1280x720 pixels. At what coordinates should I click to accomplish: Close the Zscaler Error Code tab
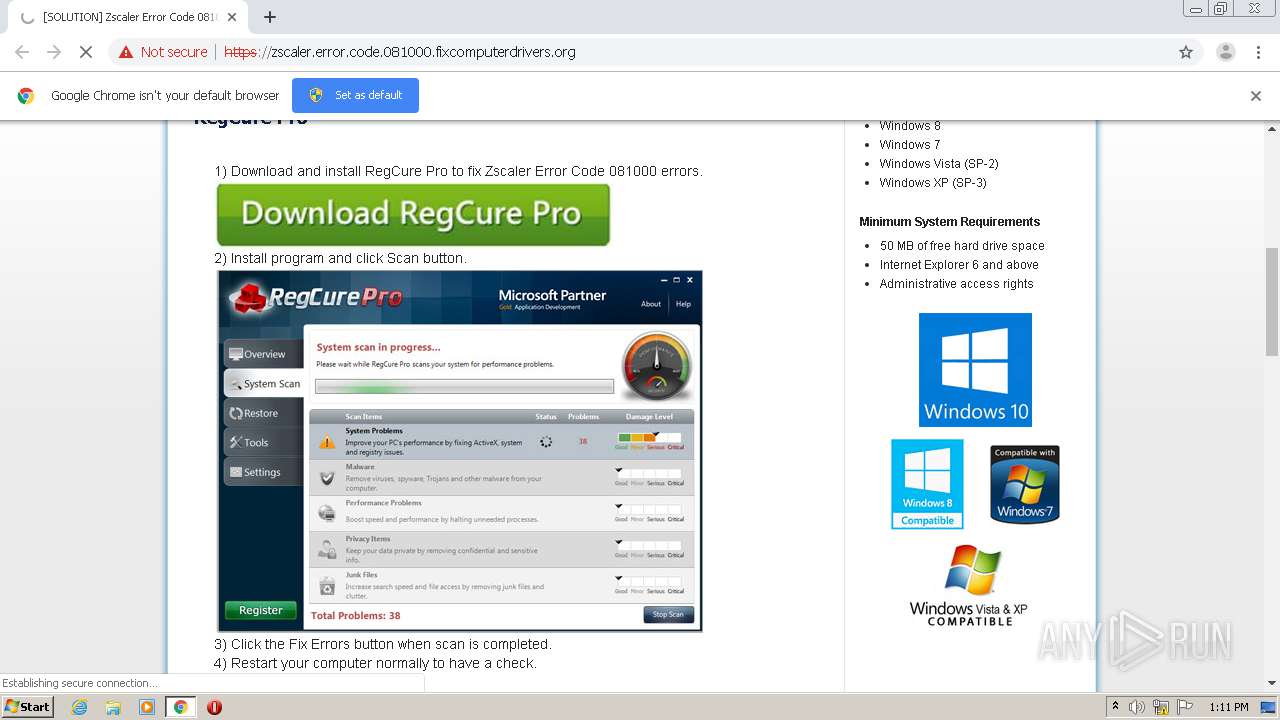coord(232,17)
